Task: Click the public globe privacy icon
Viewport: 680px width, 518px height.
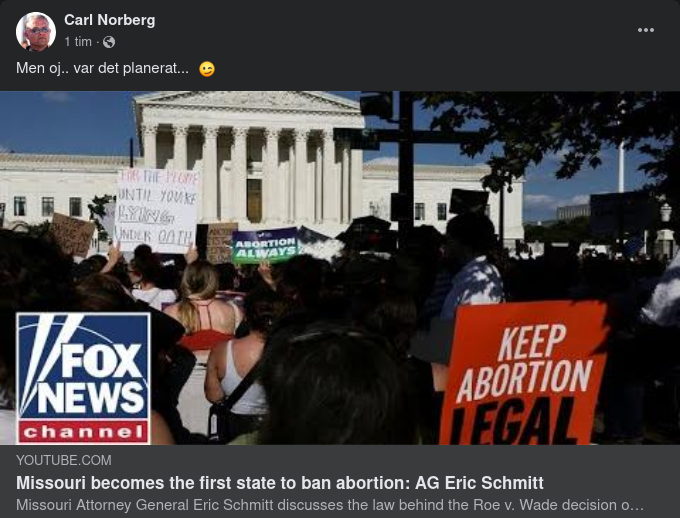Action: 109,42
